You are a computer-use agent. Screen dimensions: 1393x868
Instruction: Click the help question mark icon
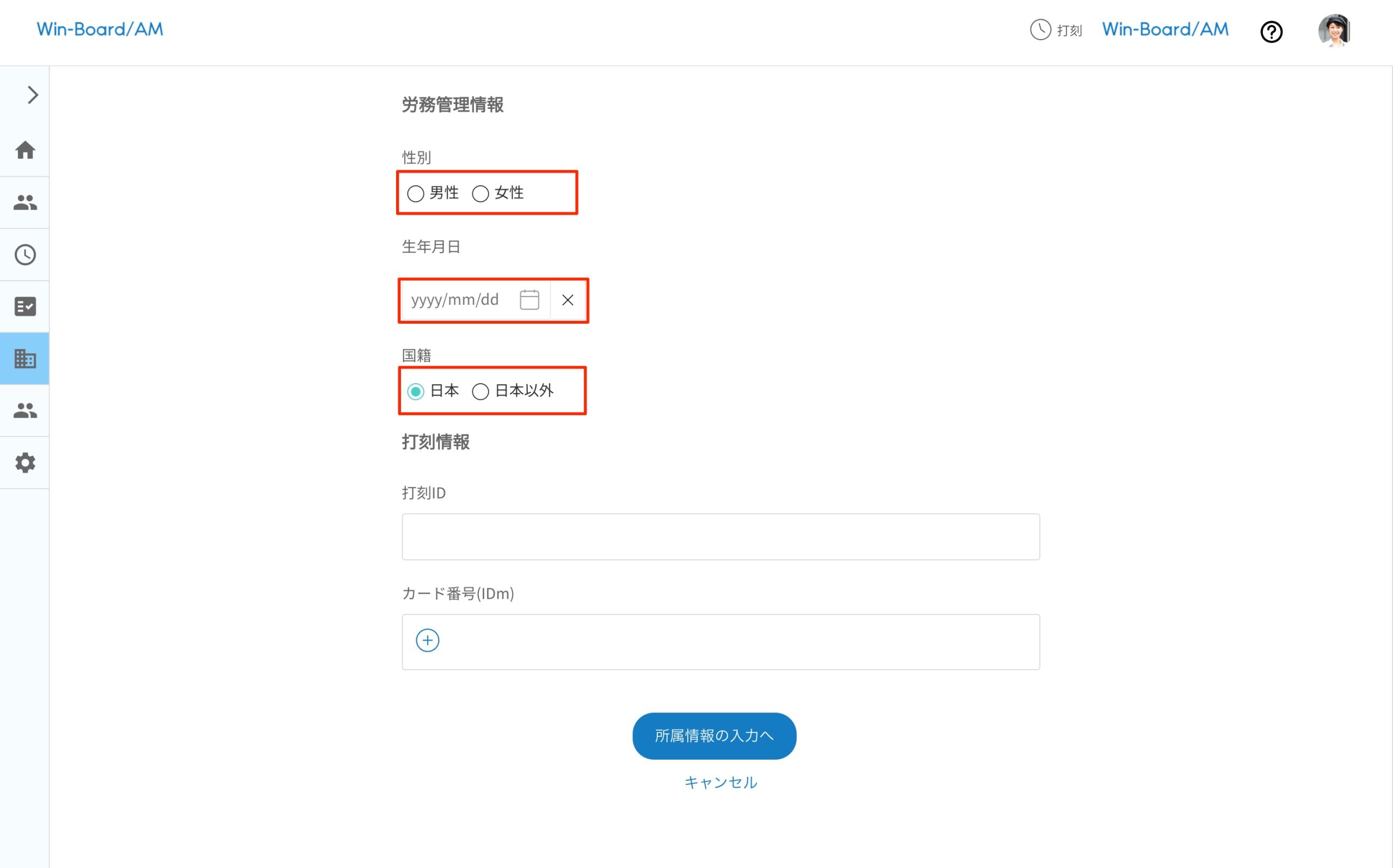1271,32
